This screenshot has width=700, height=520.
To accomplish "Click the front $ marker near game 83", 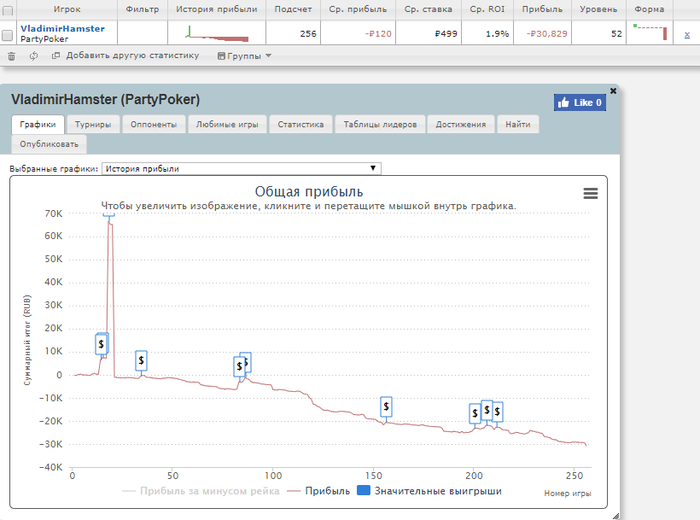I will (239, 366).
